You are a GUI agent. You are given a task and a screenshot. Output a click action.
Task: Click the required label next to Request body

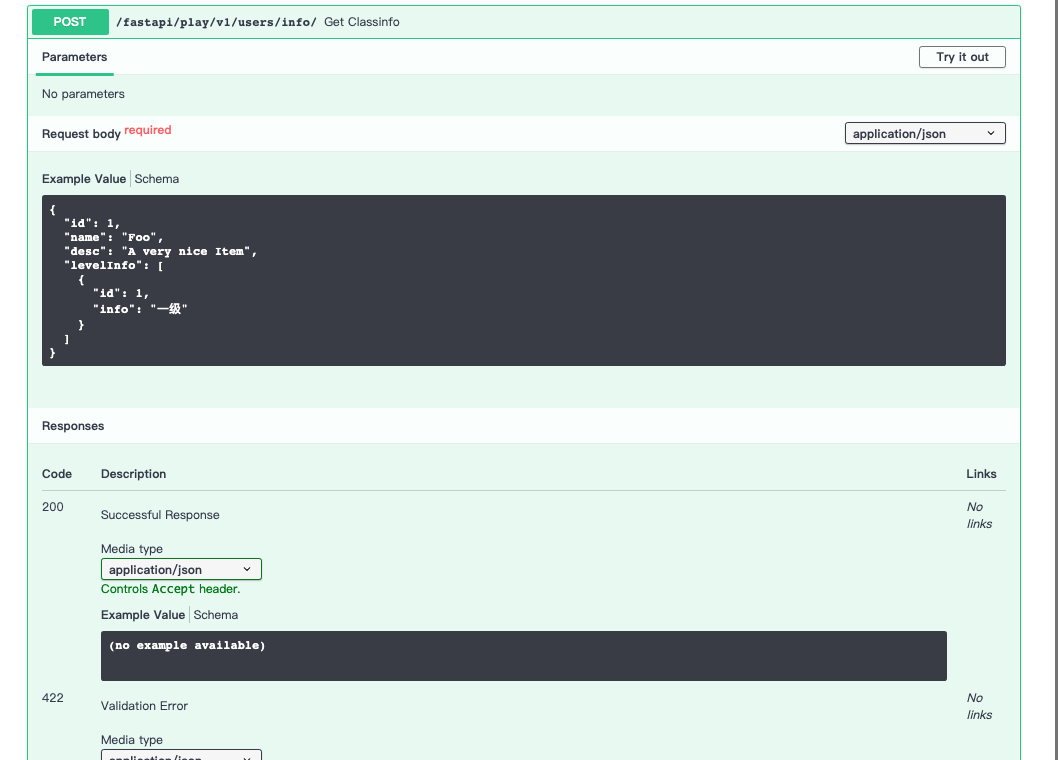point(147,129)
